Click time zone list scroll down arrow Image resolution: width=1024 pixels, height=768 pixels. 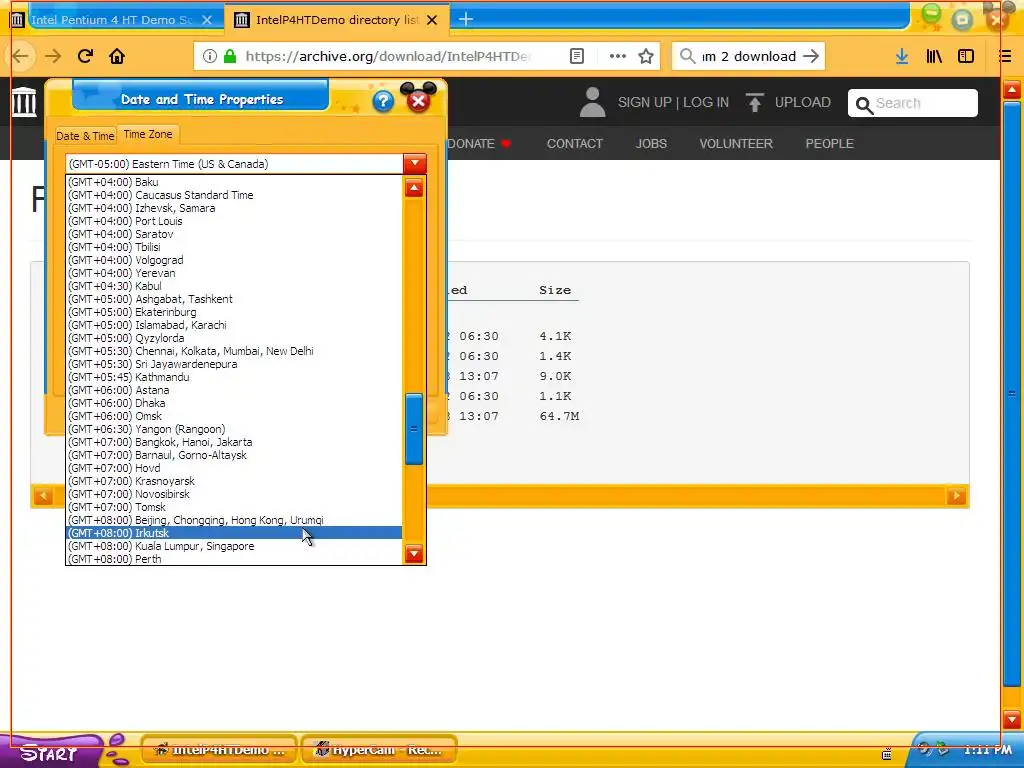(414, 554)
